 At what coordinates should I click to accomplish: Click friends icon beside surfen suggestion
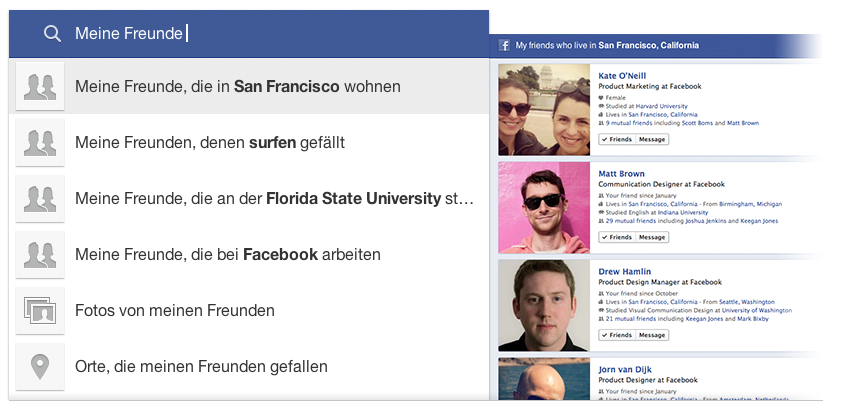click(40, 143)
